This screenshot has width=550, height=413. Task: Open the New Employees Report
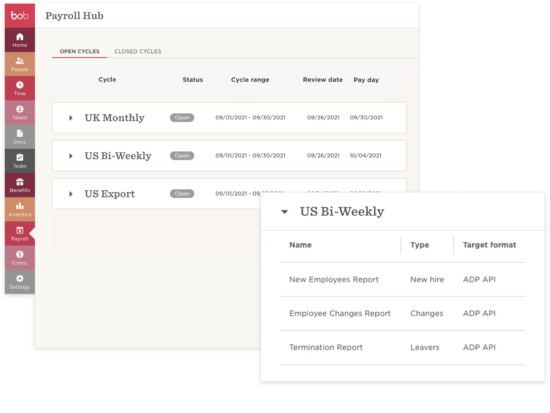pyautogui.click(x=334, y=280)
